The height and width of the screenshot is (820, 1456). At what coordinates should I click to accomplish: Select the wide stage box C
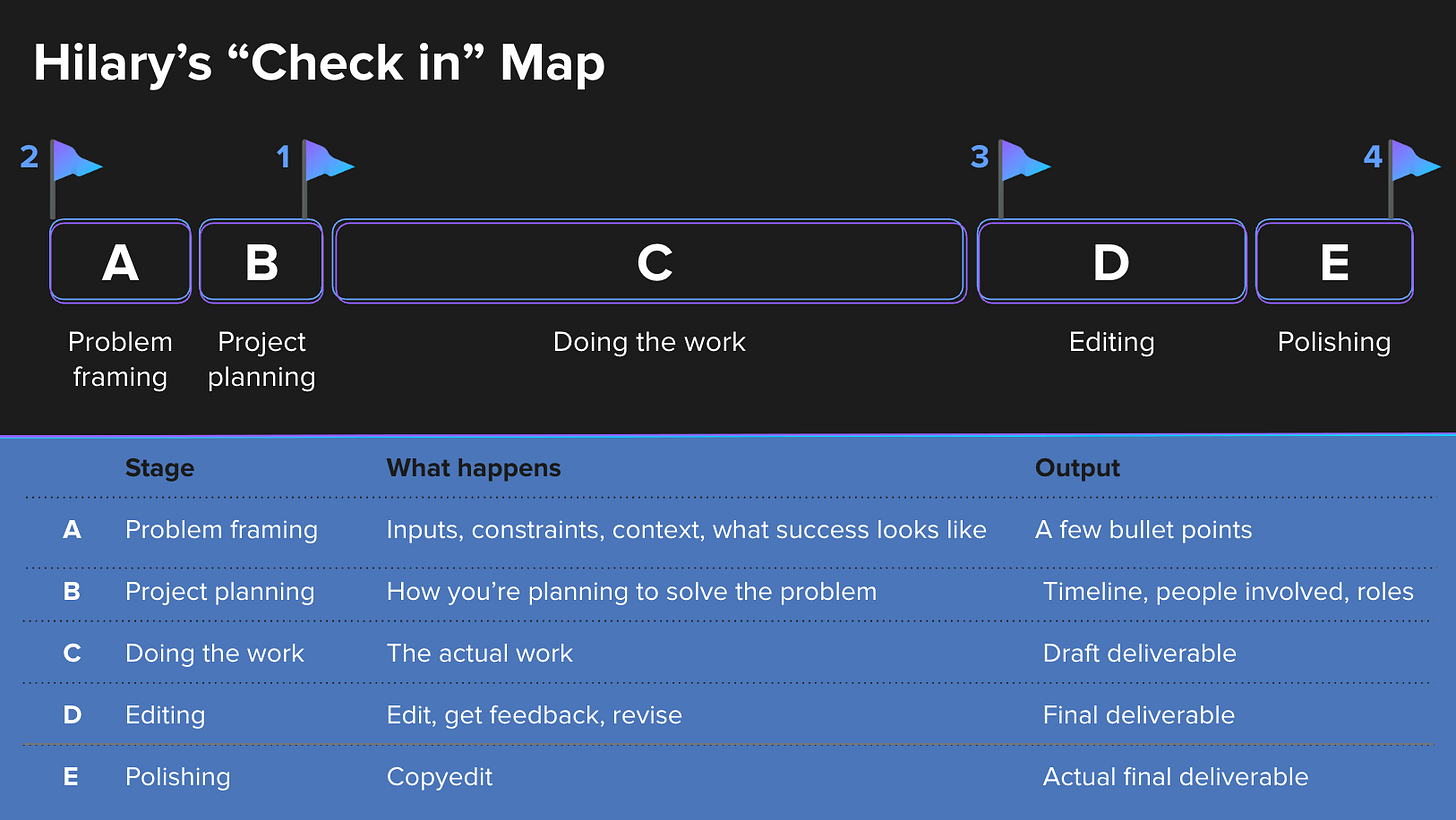(x=650, y=262)
